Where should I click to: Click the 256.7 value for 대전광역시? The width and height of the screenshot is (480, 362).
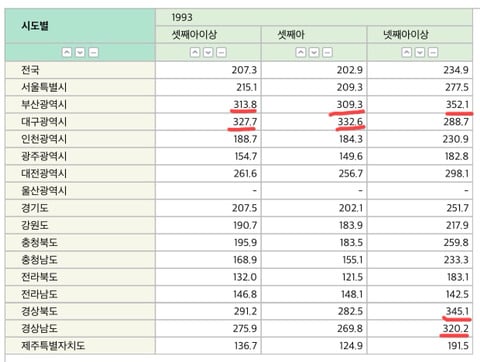[x=350, y=174]
